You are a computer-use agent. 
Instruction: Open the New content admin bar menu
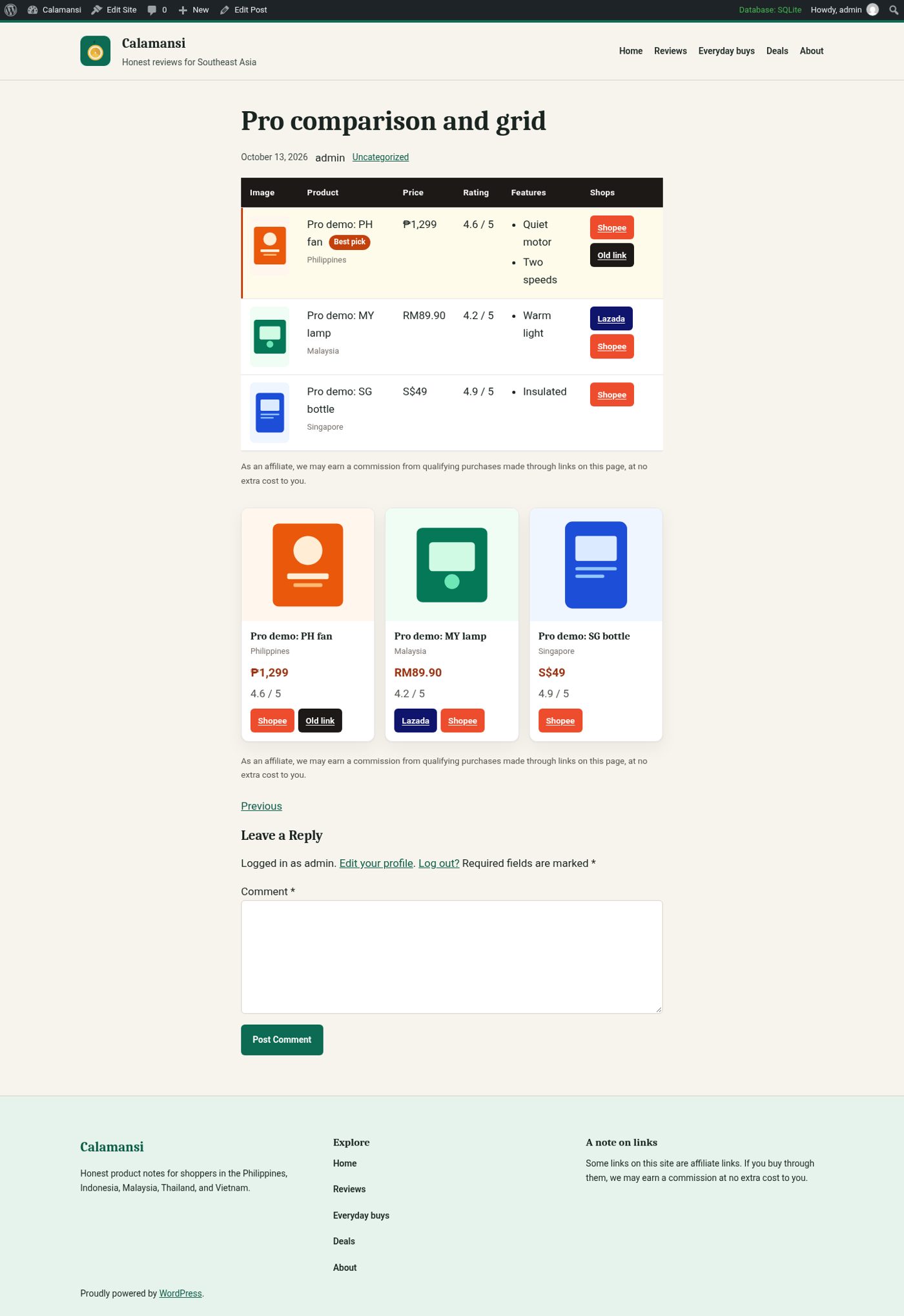click(x=194, y=10)
